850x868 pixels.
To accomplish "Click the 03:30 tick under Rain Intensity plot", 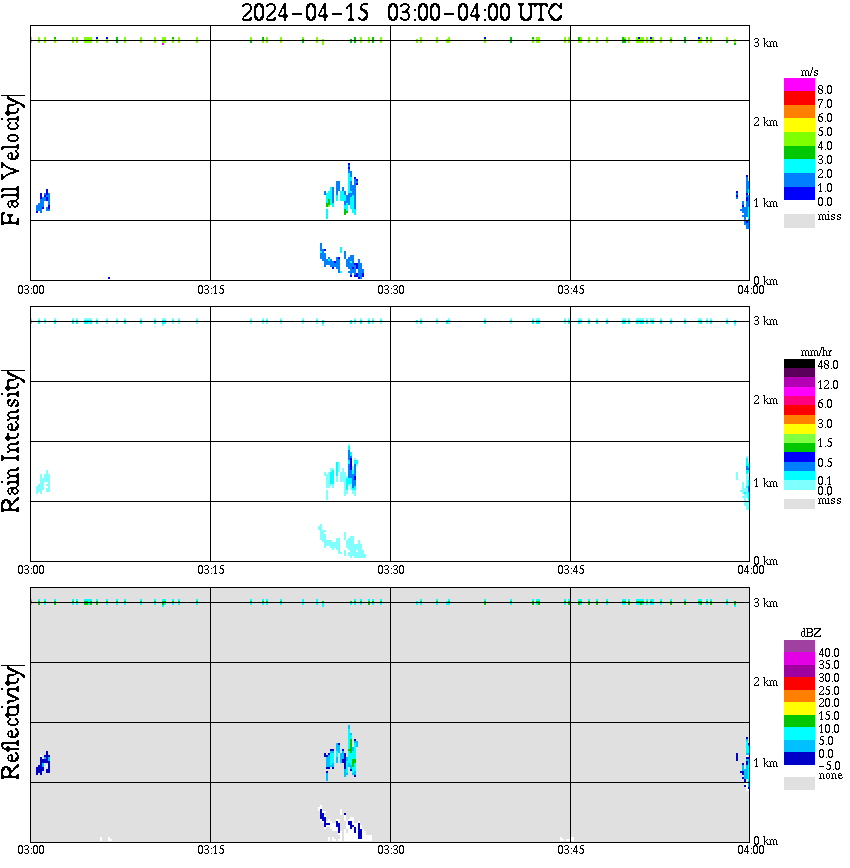I will coord(390,570).
